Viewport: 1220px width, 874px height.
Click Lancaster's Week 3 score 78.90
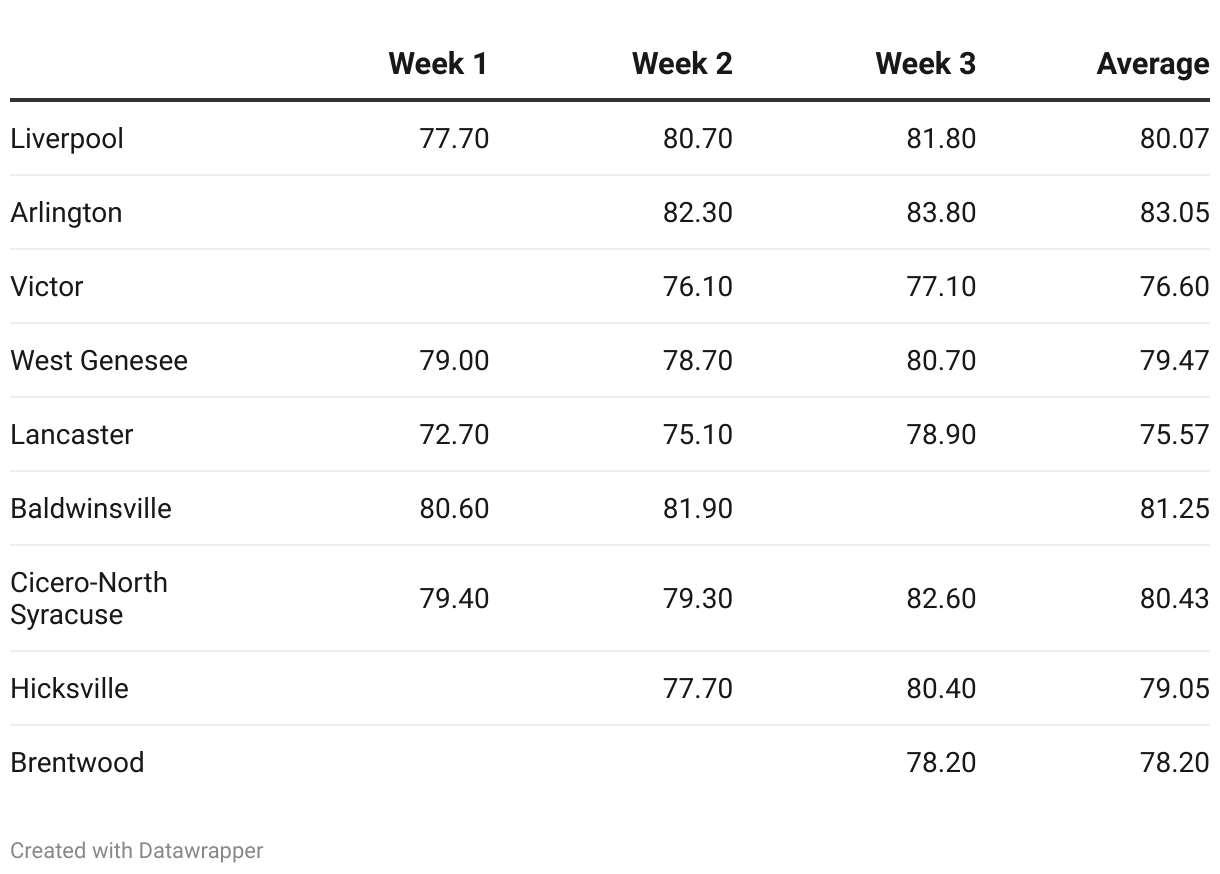tap(941, 434)
